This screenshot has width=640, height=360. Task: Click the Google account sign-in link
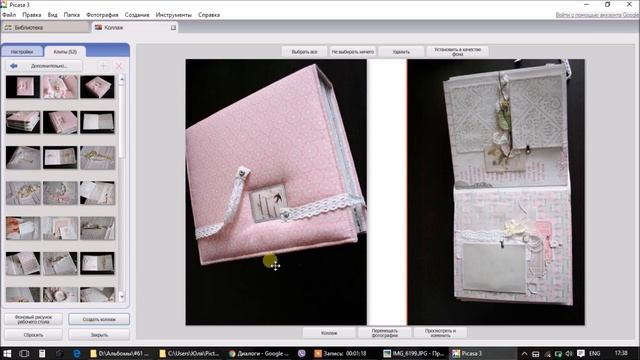pos(598,15)
